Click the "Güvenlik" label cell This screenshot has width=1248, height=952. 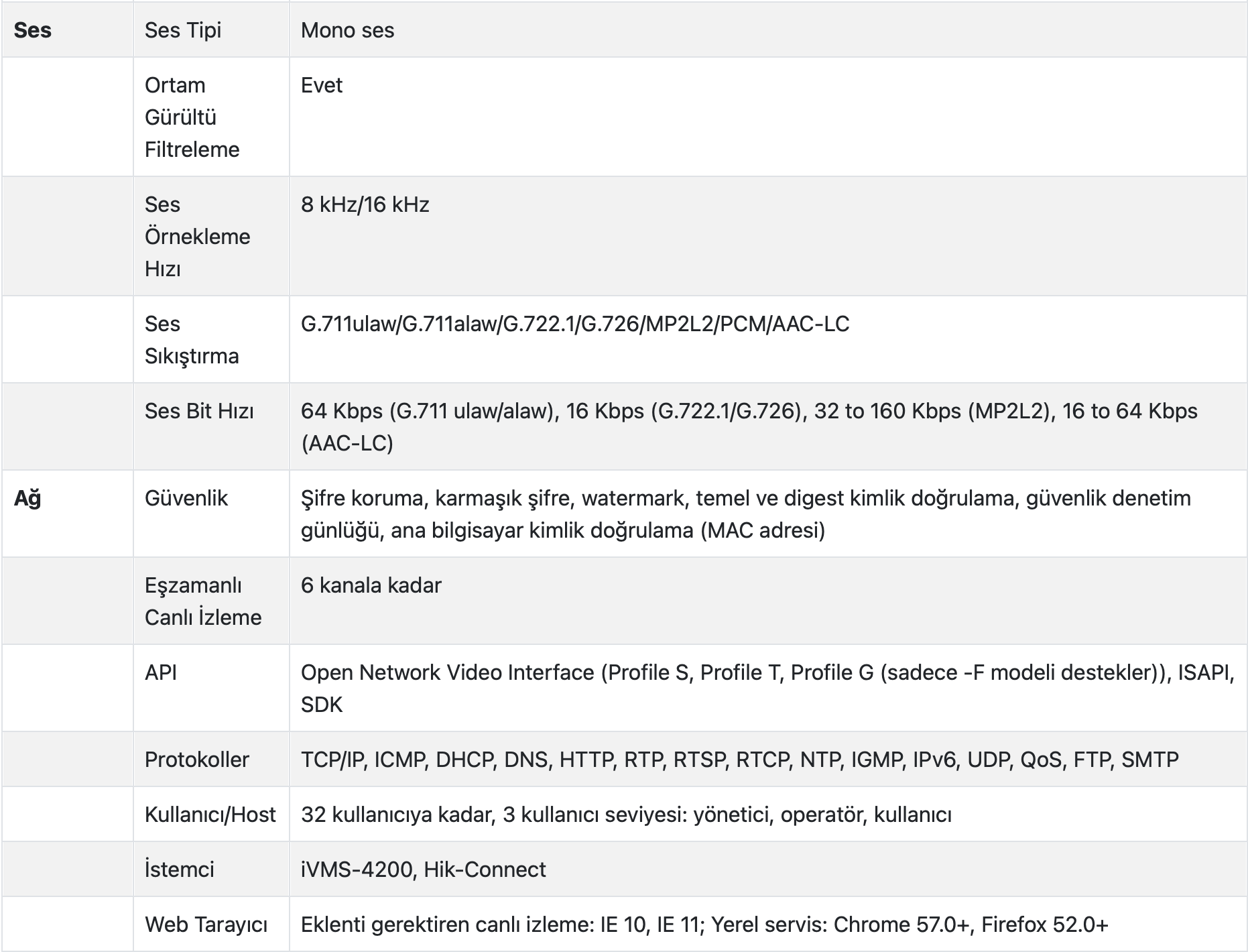click(x=186, y=498)
